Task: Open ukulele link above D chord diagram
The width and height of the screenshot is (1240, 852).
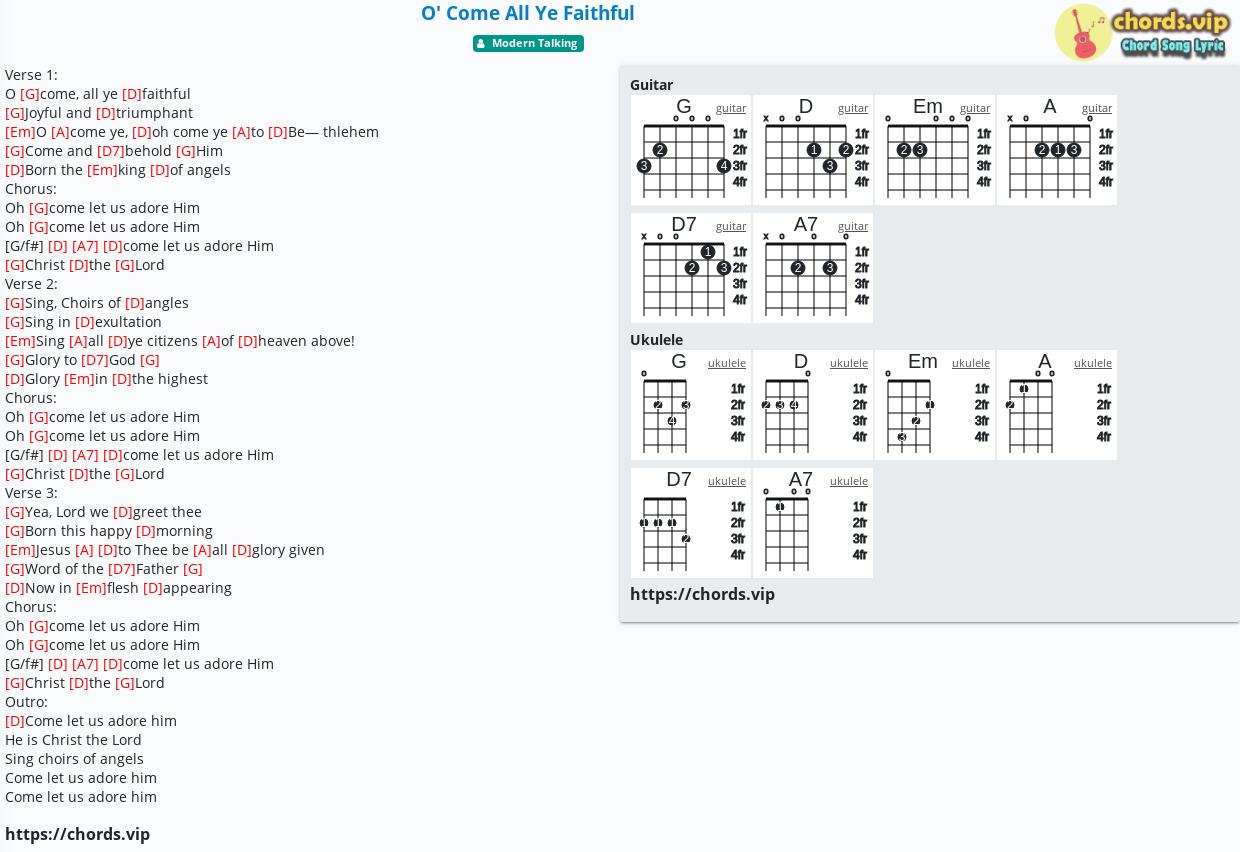Action: pos(849,363)
